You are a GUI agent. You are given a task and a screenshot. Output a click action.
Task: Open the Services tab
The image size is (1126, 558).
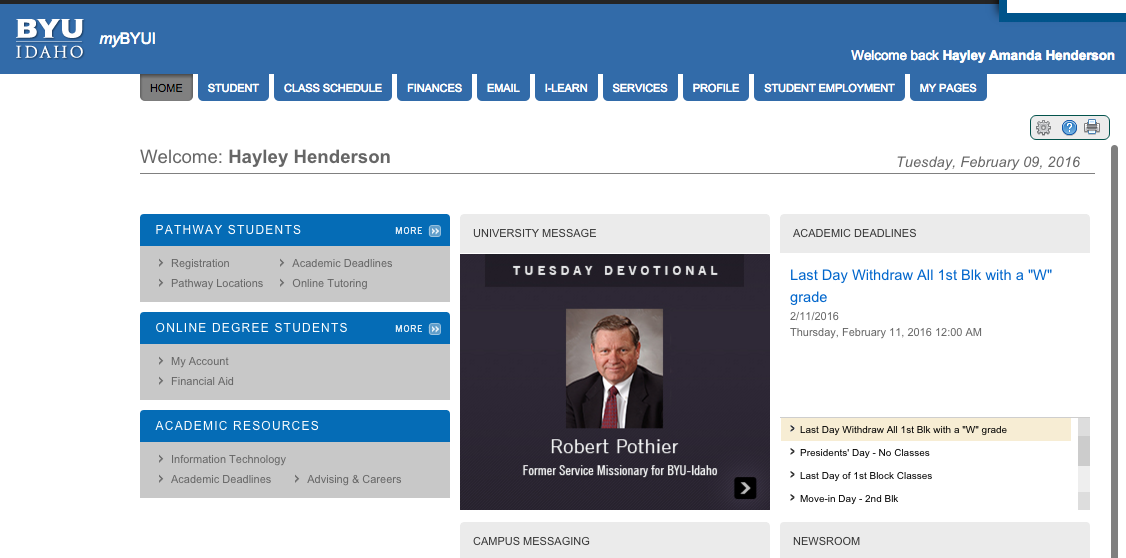pos(640,88)
